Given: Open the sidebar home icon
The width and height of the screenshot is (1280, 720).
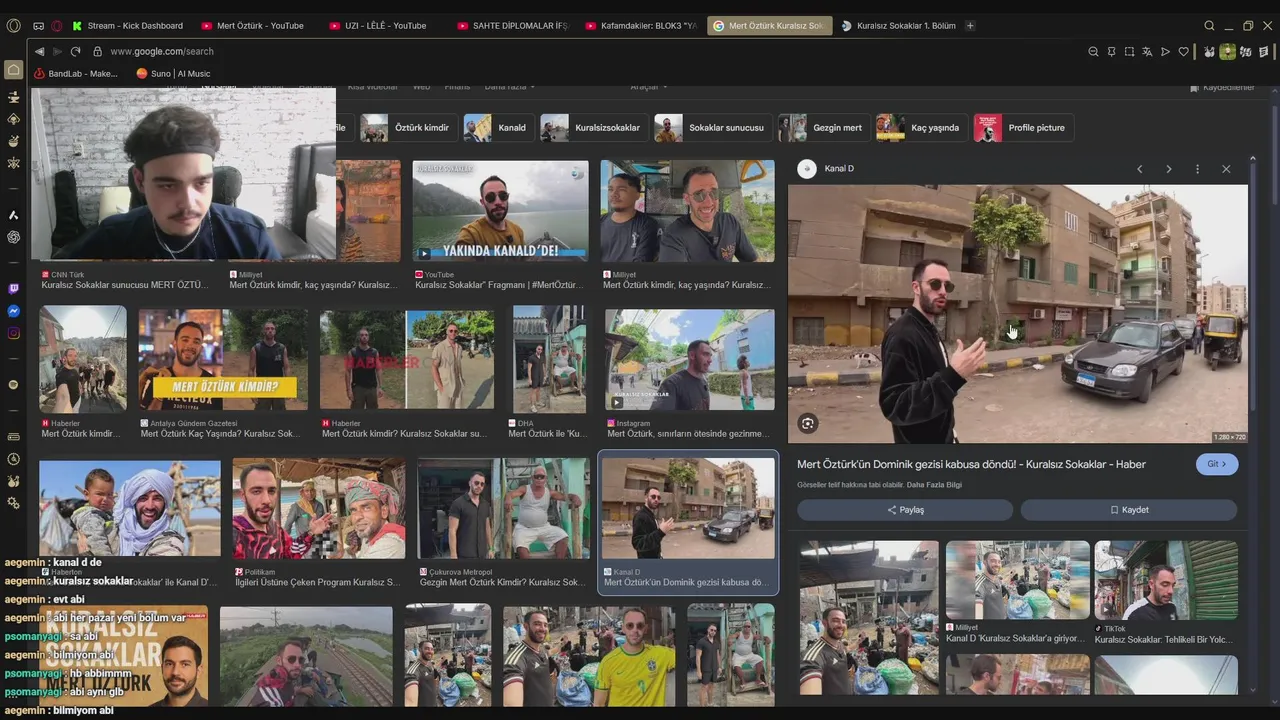Looking at the screenshot, I should click(13, 70).
